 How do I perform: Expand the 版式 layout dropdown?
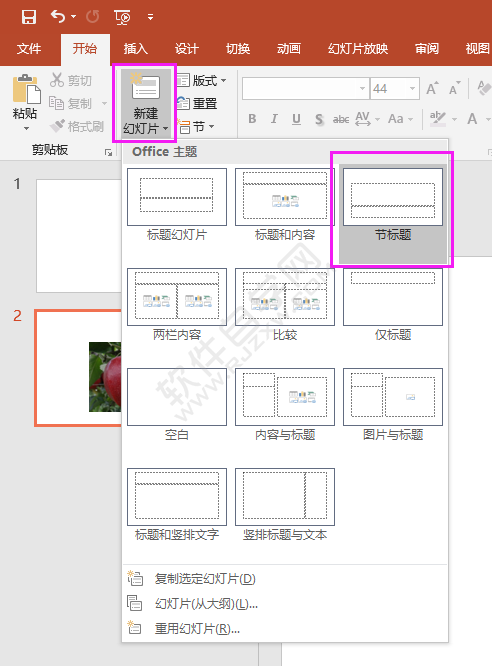point(223,80)
